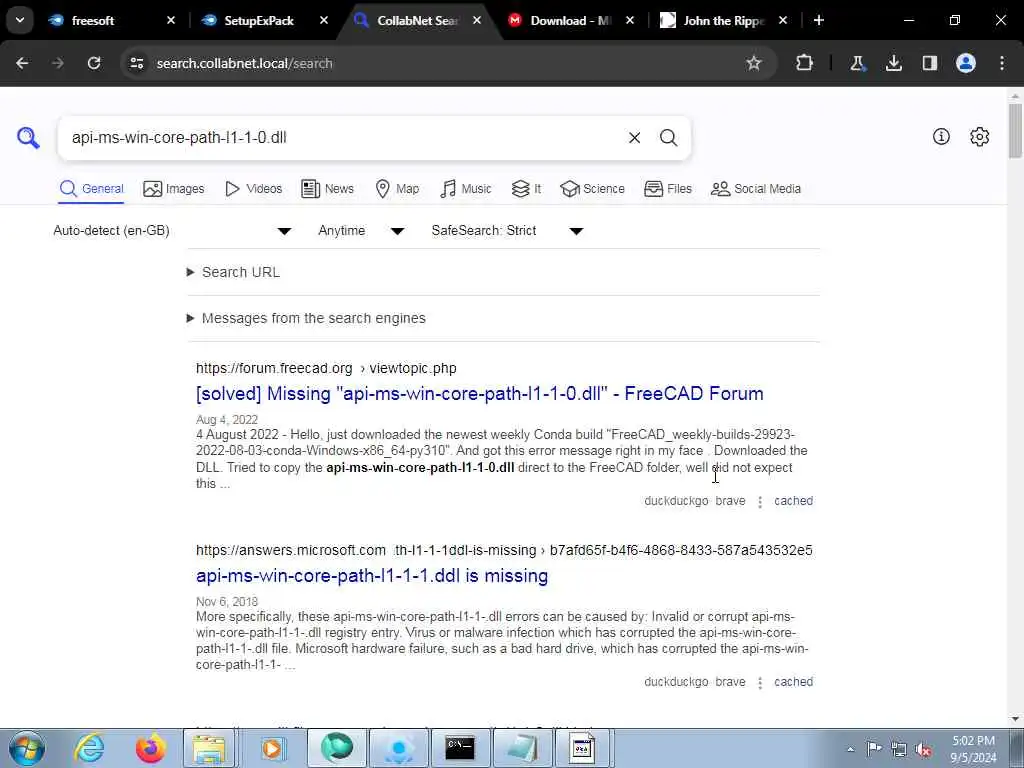This screenshot has height=768, width=1024.
Task: Open browser extensions puzzle icon
Action: [804, 63]
